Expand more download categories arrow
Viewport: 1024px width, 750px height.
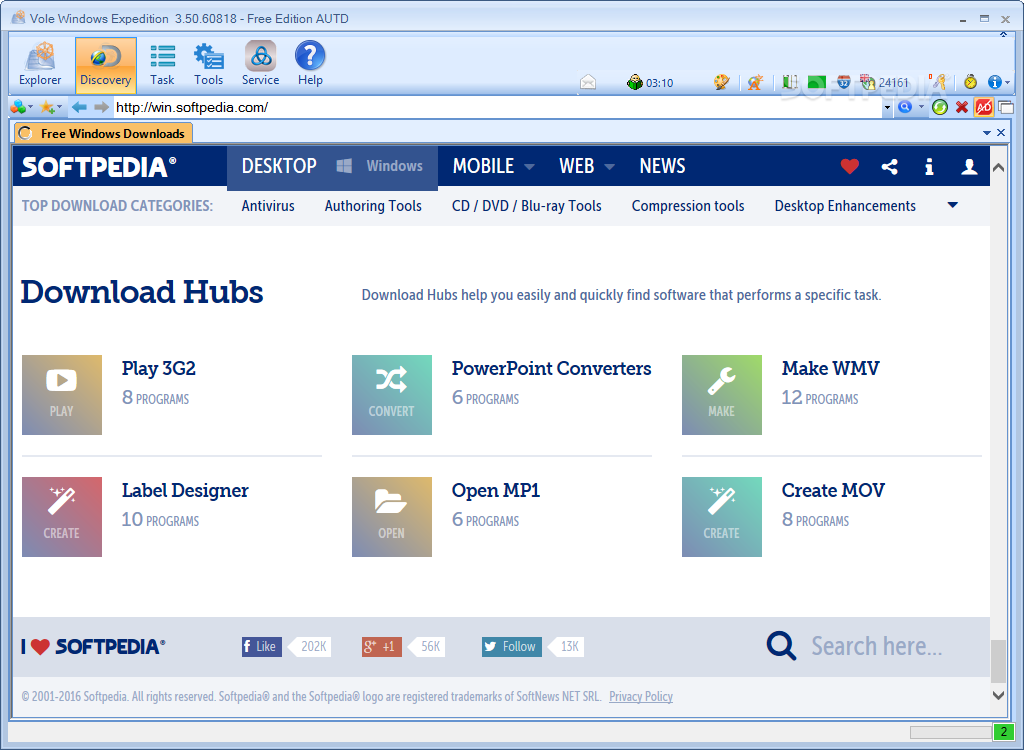coord(953,205)
